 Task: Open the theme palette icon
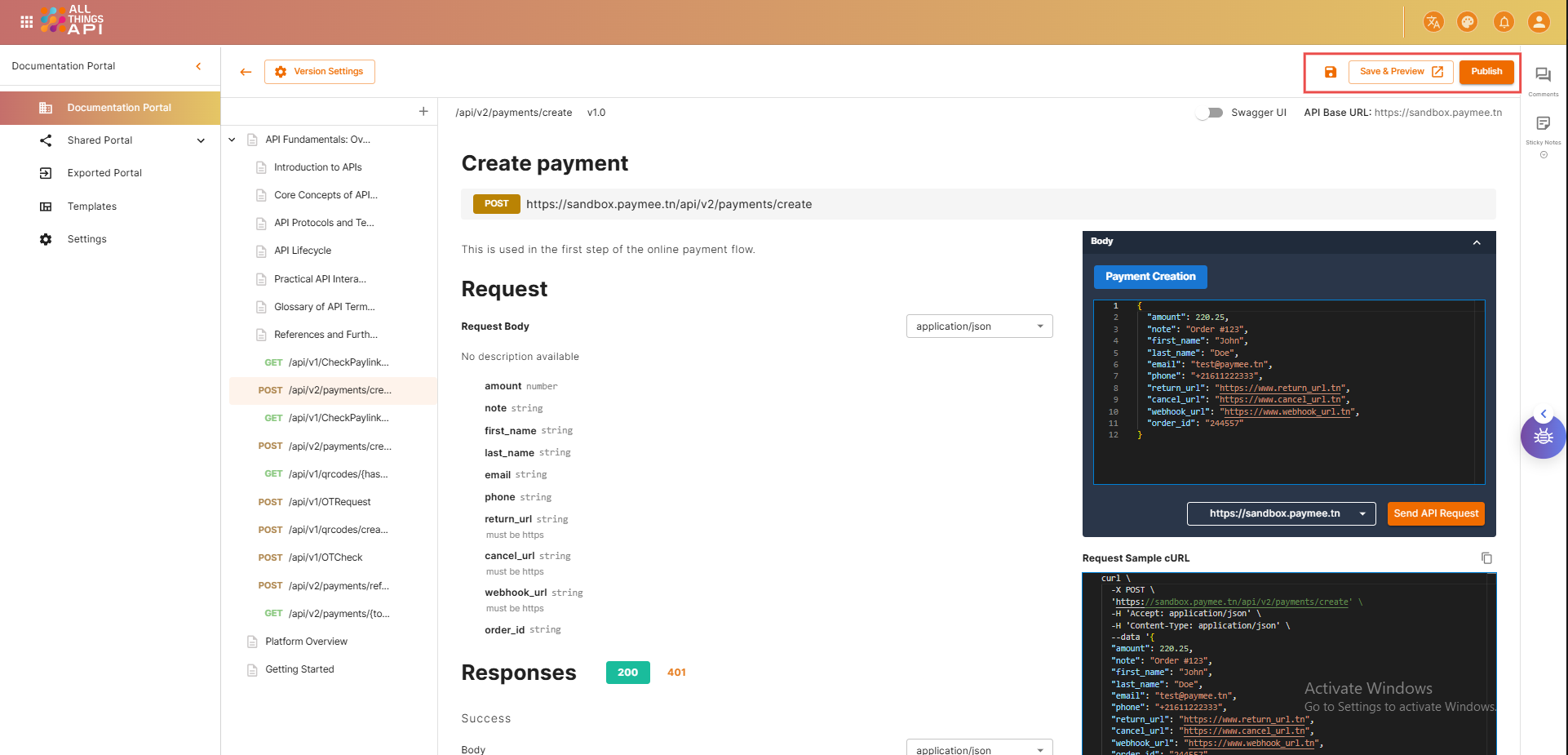pyautogui.click(x=1468, y=22)
